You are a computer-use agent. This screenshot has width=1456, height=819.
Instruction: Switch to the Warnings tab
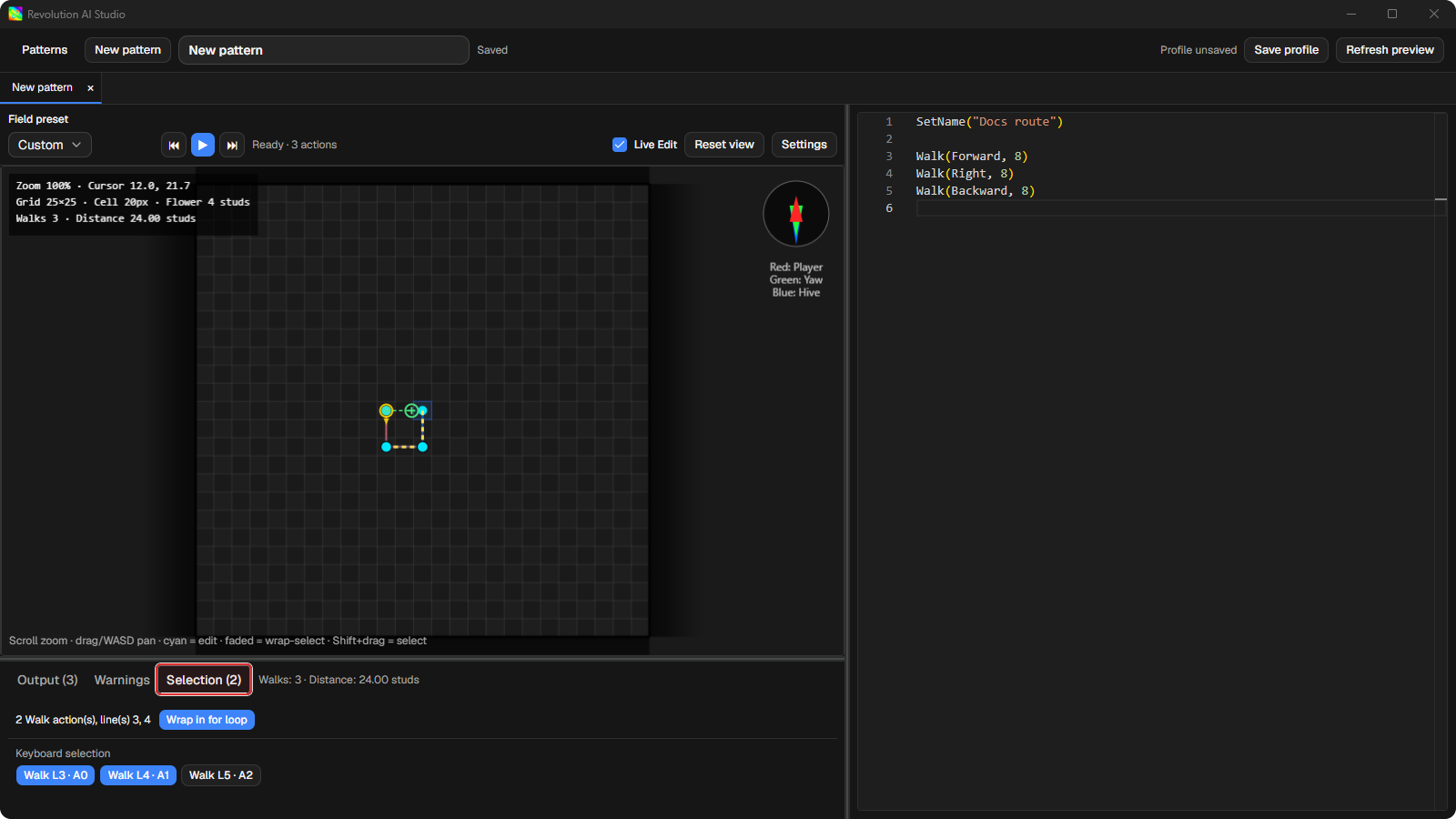pyautogui.click(x=122, y=680)
